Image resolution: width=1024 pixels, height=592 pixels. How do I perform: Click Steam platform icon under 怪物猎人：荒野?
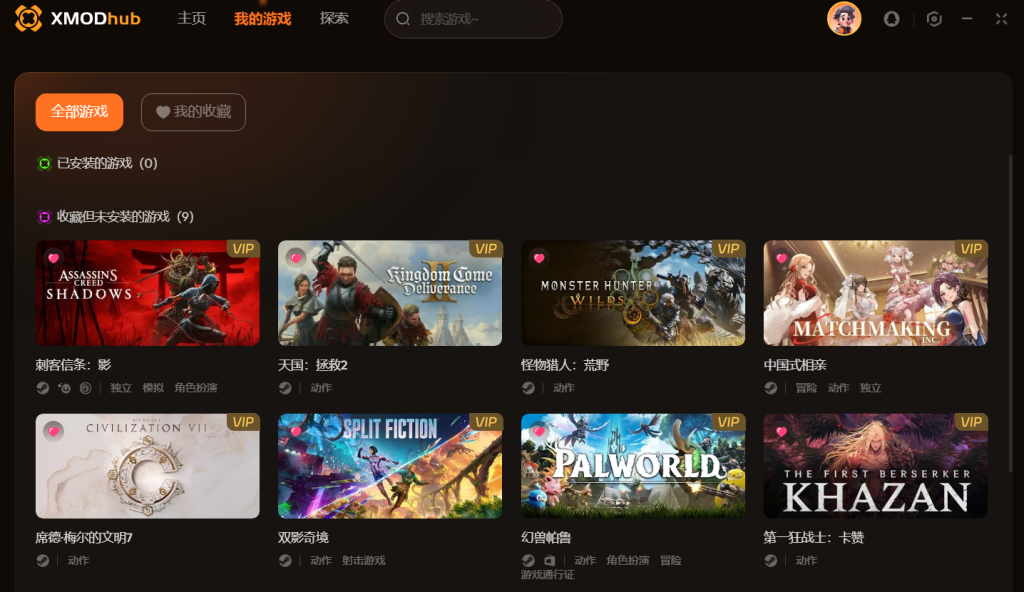[x=528, y=387]
